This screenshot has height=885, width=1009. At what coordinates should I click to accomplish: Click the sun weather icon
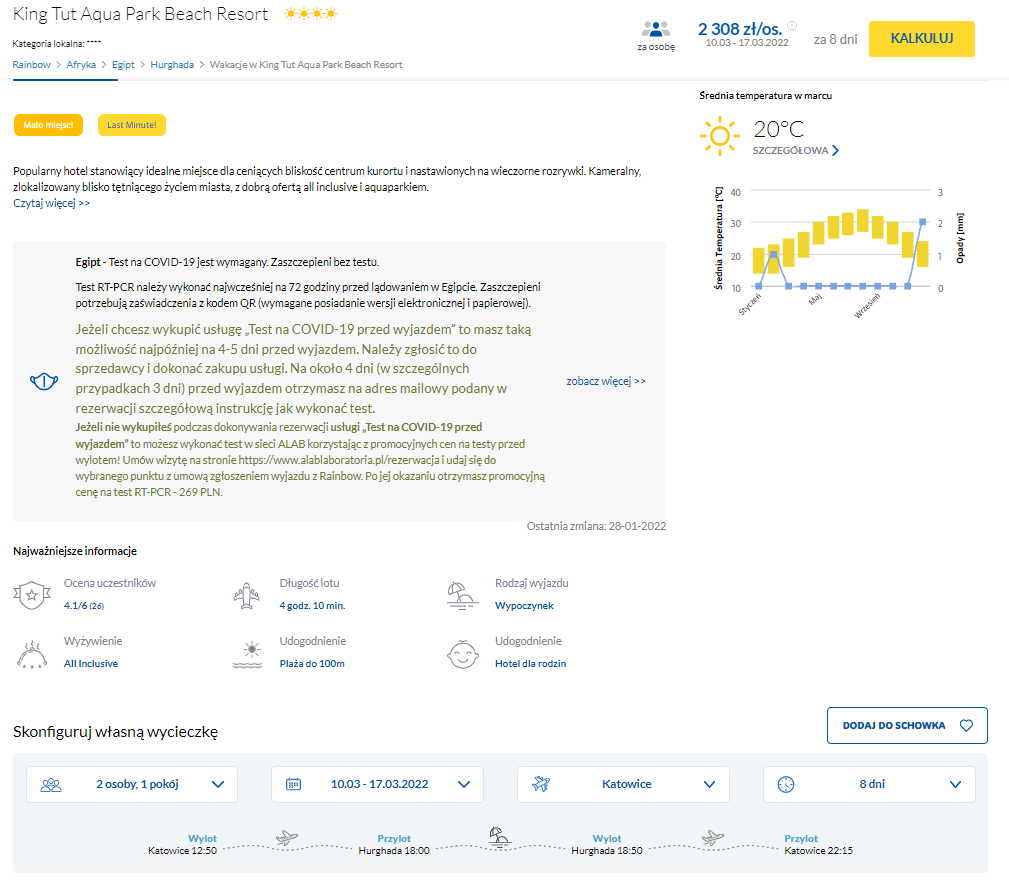pos(719,136)
